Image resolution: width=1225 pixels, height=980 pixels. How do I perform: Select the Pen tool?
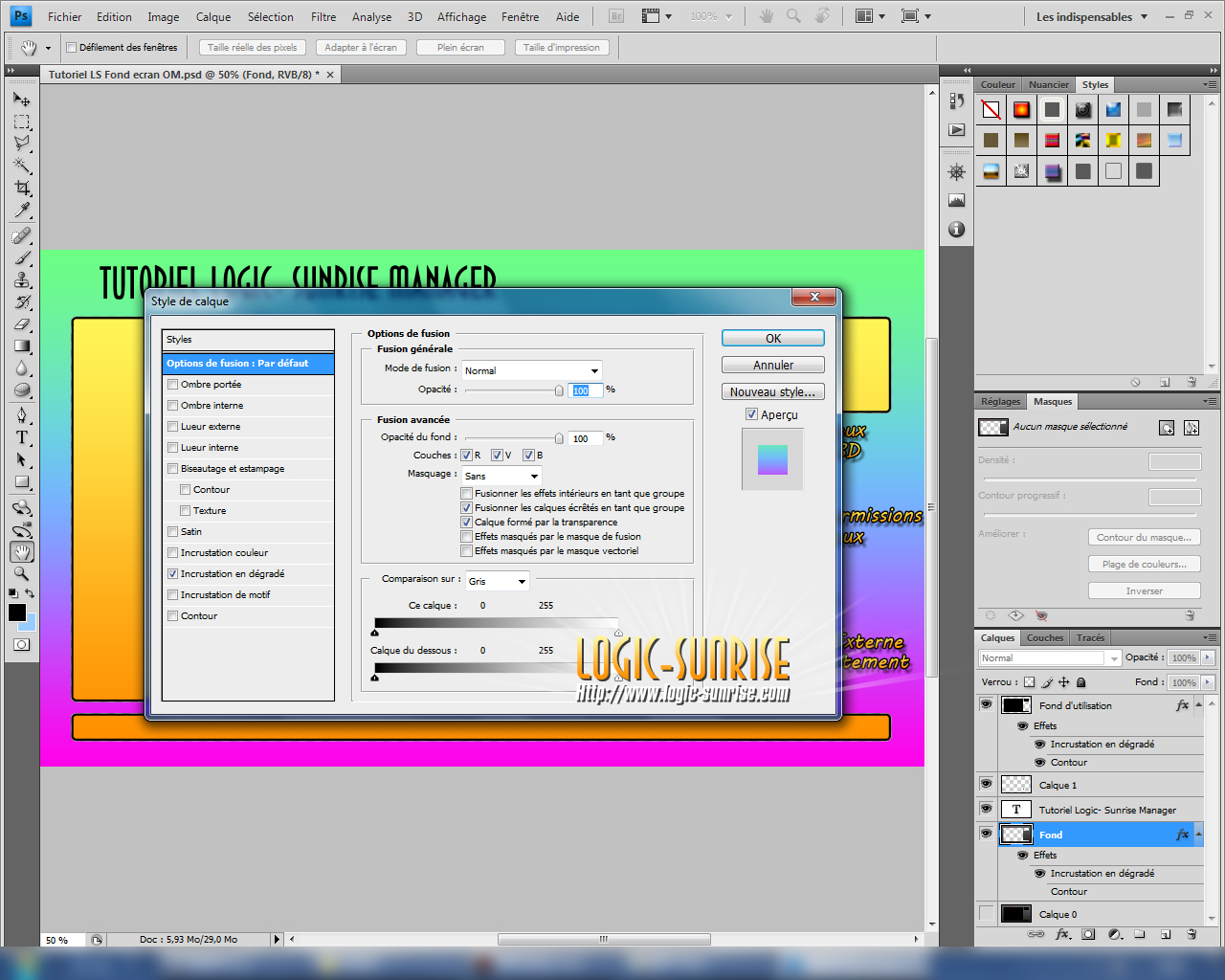(22, 415)
